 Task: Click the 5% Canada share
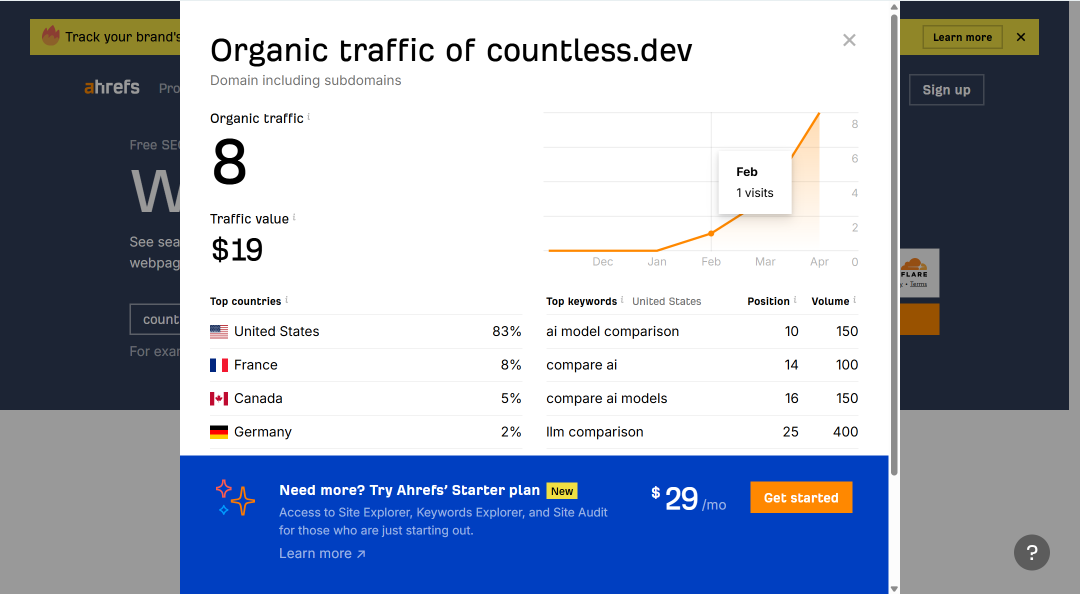click(x=510, y=398)
